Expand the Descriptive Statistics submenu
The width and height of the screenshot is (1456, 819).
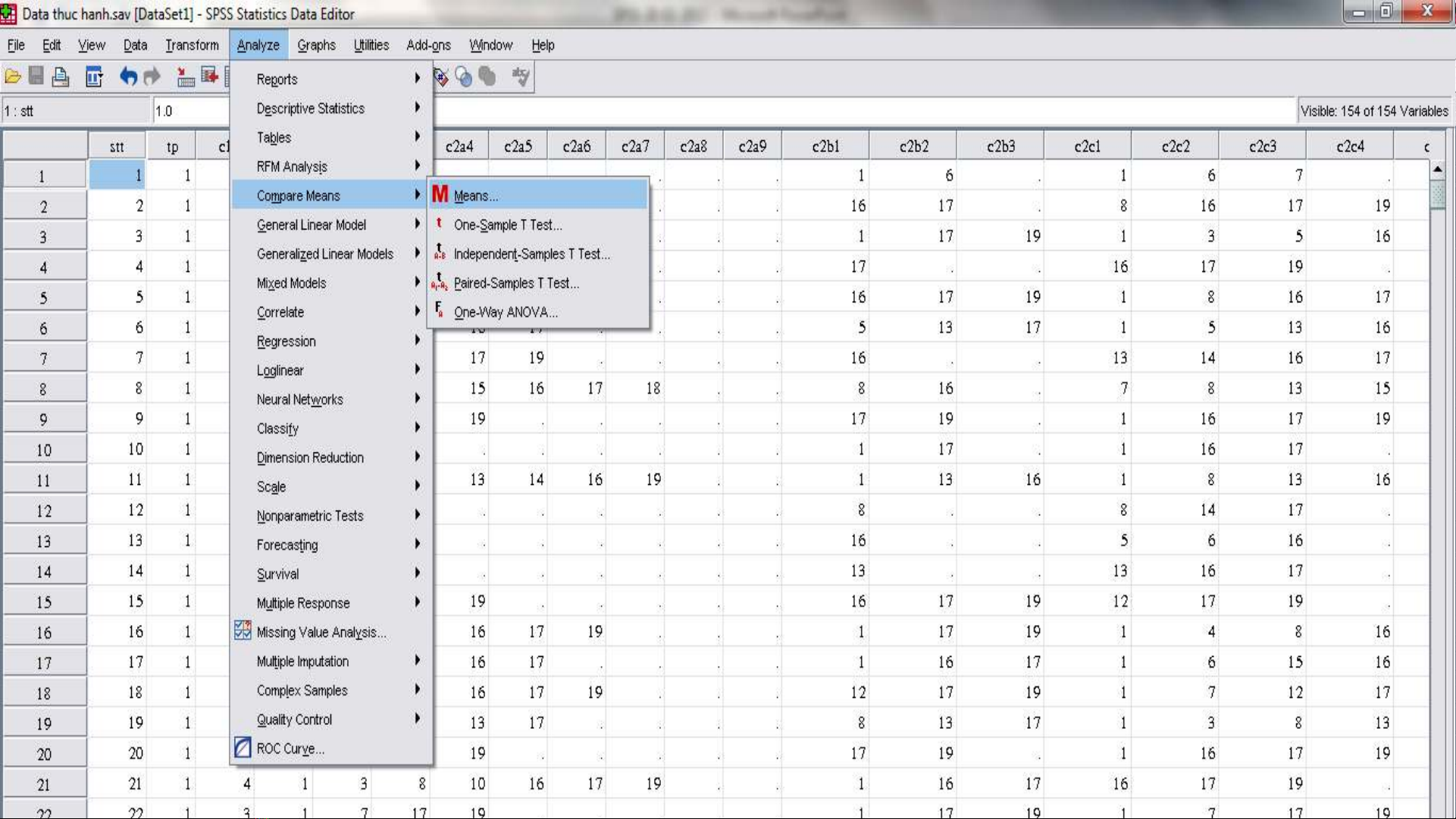click(311, 108)
